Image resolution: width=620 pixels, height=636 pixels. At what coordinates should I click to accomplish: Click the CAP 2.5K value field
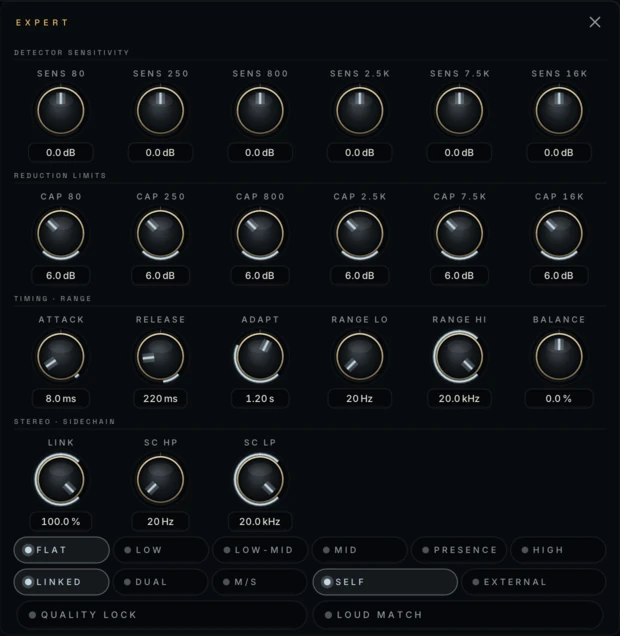pos(360,275)
